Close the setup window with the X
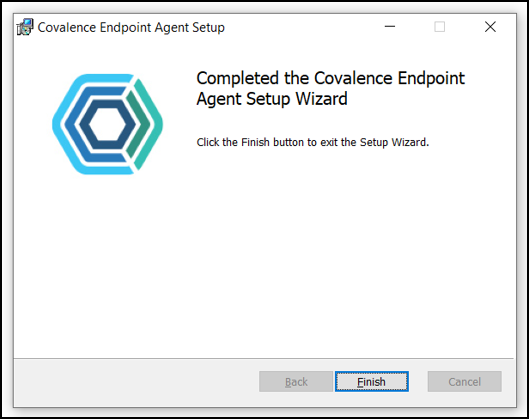 tap(490, 27)
